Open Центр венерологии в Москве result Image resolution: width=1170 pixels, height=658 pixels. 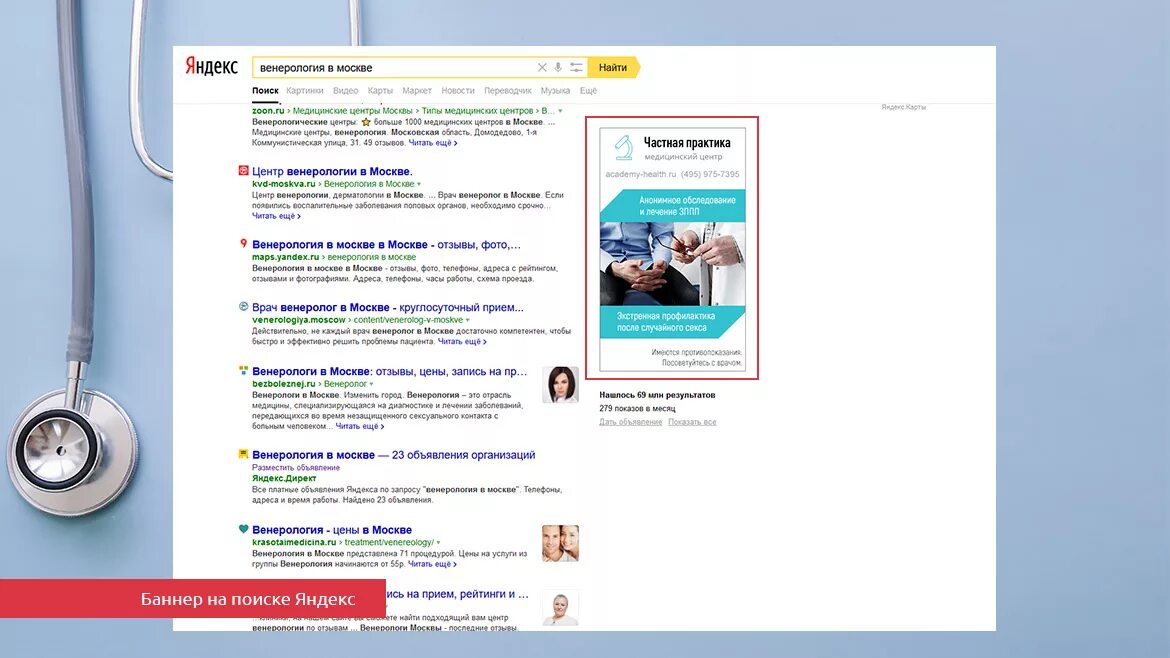tap(332, 171)
